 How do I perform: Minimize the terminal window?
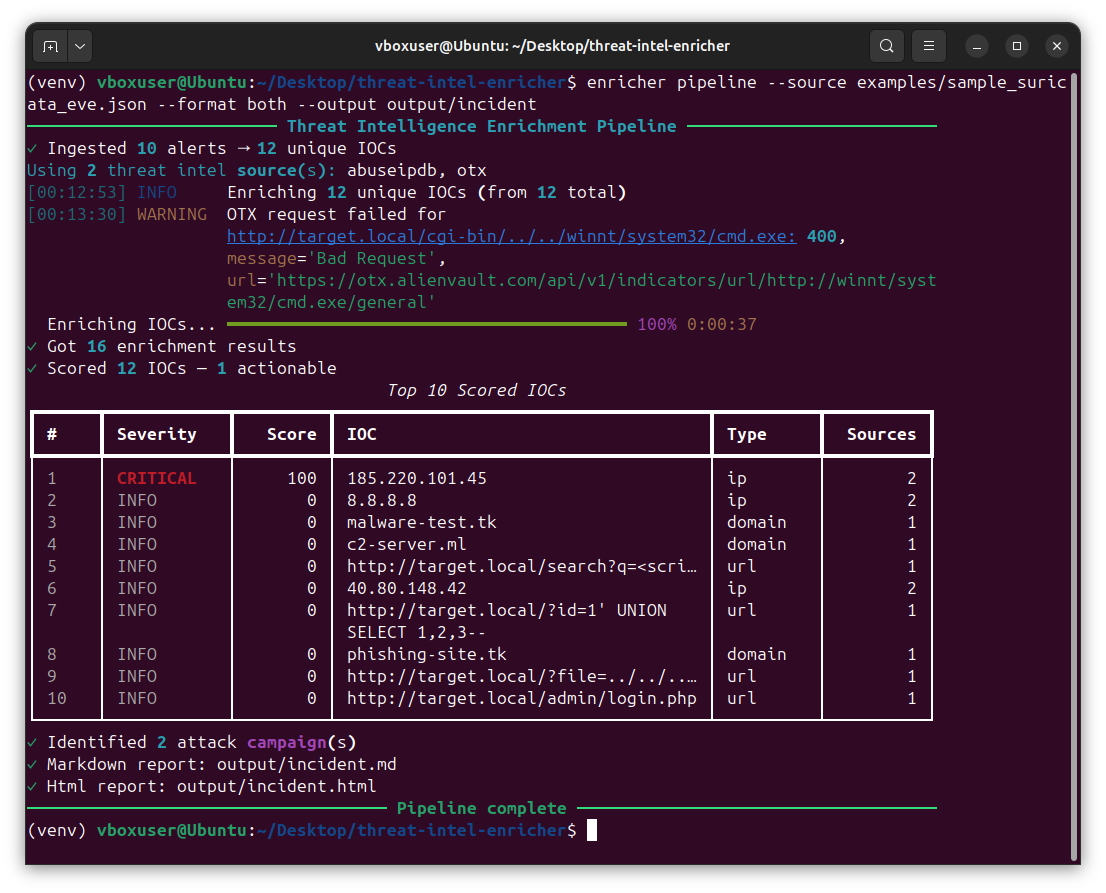pos(977,47)
